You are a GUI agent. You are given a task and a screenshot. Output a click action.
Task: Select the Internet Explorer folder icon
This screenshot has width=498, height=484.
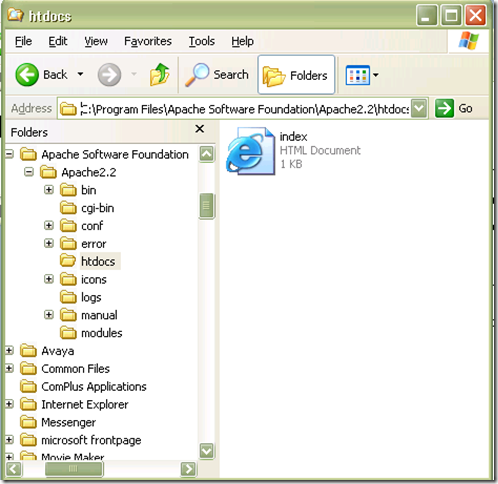pyautogui.click(x=28, y=404)
